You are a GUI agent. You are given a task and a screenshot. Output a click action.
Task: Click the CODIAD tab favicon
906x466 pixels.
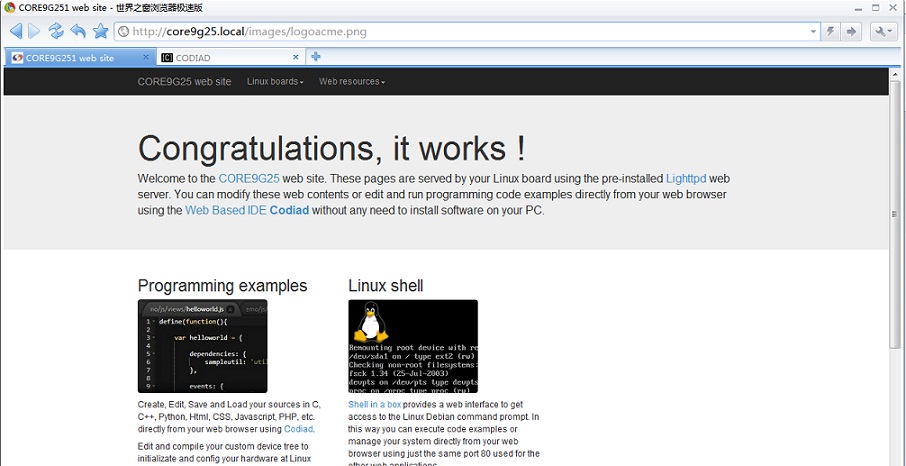167,57
